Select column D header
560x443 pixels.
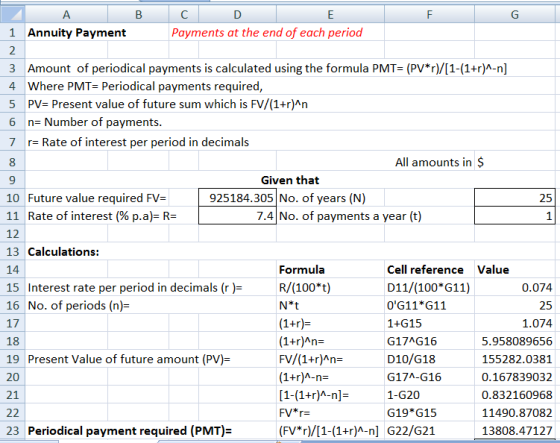point(238,14)
